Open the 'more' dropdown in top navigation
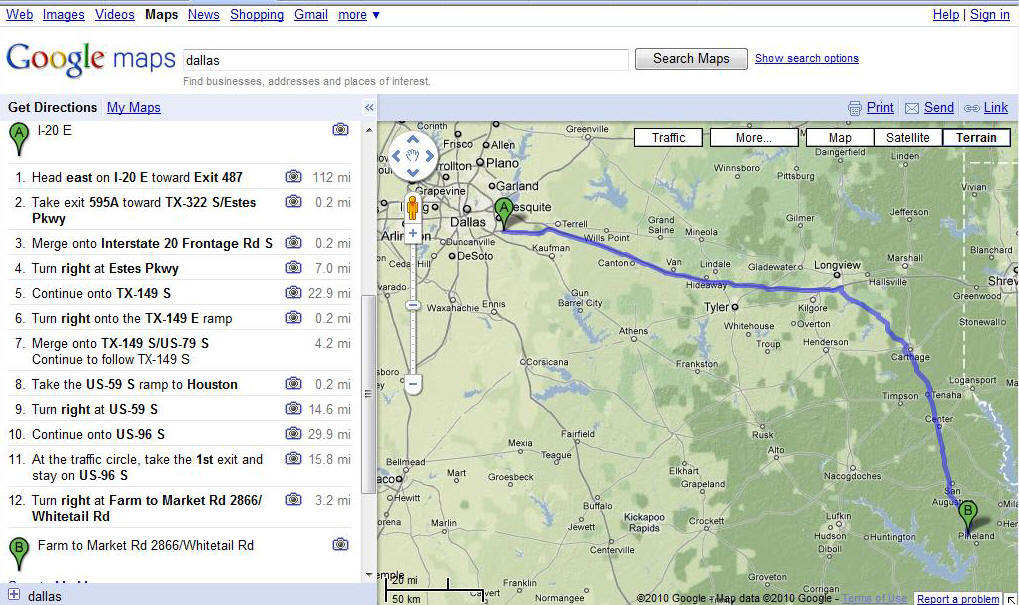Viewport: 1019px width, 605px height. [359, 14]
